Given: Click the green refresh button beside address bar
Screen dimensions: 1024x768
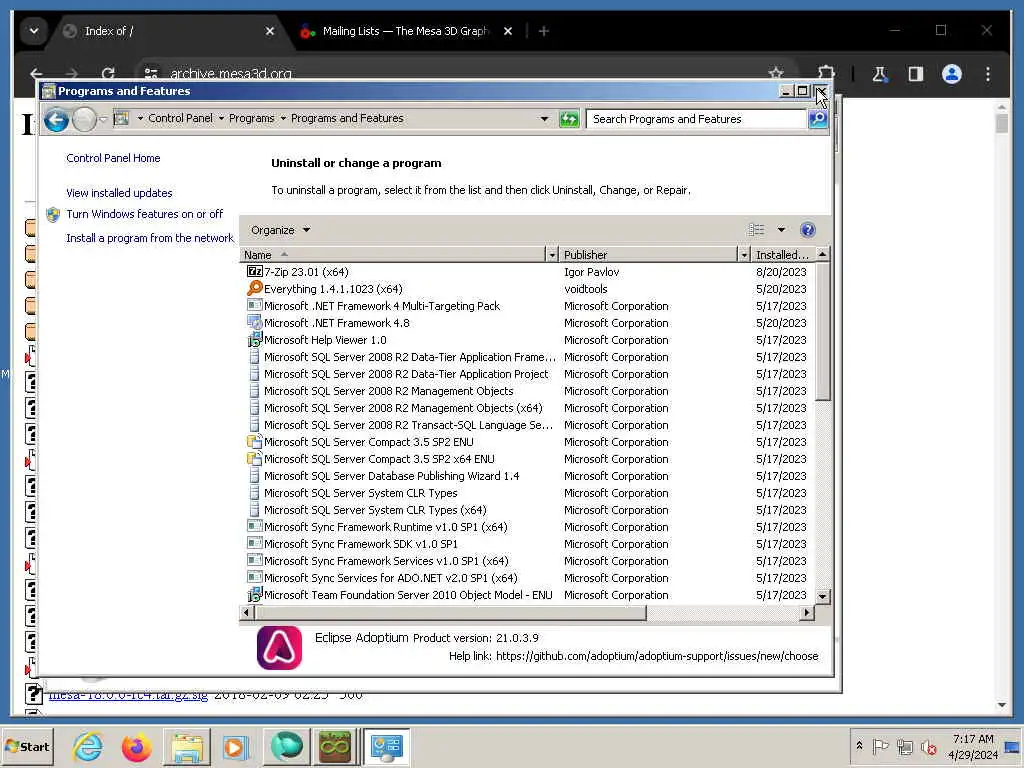Looking at the screenshot, I should 569,119.
